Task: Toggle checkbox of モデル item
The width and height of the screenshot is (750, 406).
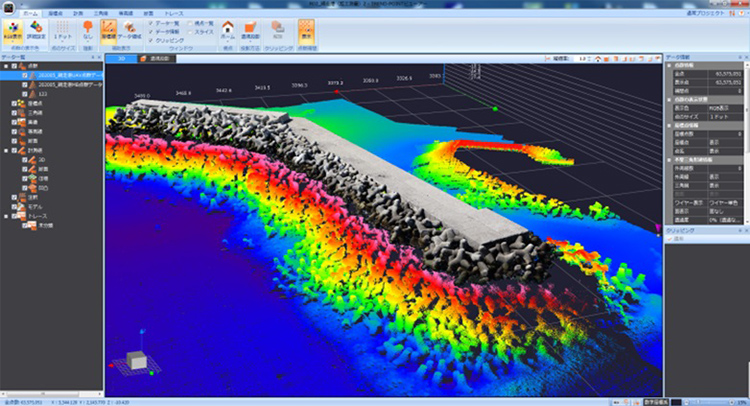Action: tap(14, 207)
